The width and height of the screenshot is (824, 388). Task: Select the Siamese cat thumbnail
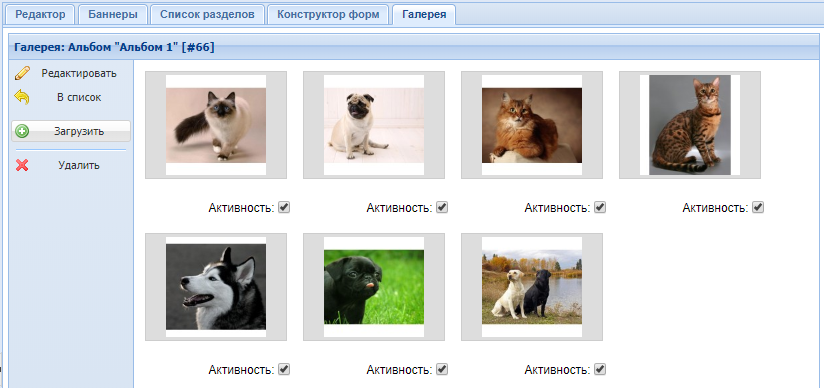click(x=216, y=125)
